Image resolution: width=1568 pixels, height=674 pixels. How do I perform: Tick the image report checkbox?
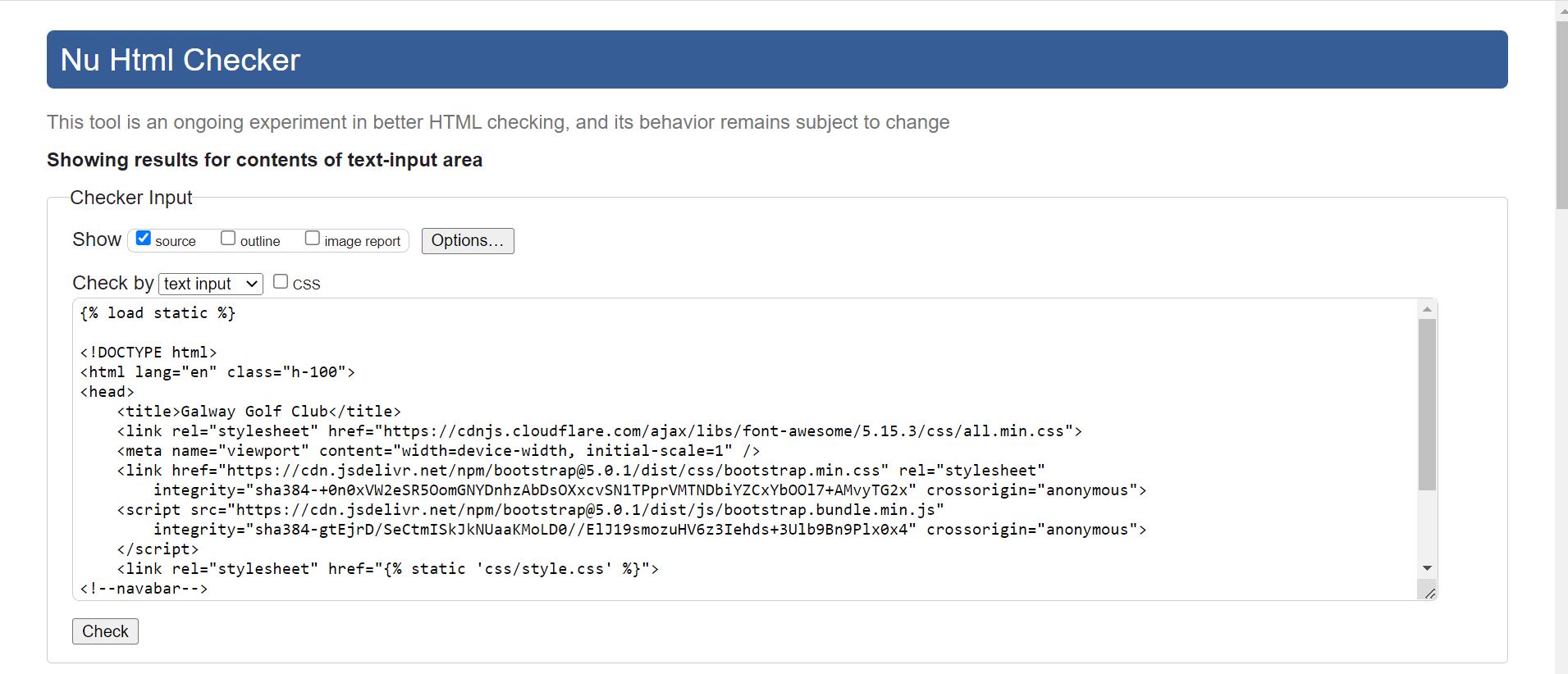[312, 239]
